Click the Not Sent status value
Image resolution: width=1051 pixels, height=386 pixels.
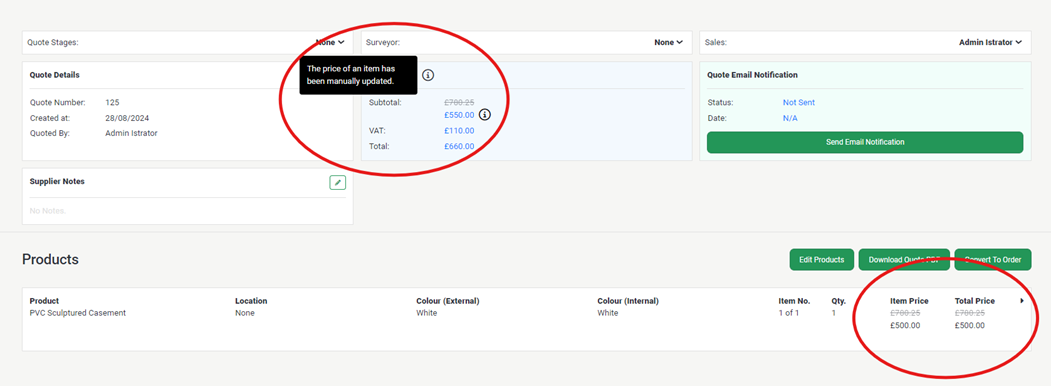799,103
